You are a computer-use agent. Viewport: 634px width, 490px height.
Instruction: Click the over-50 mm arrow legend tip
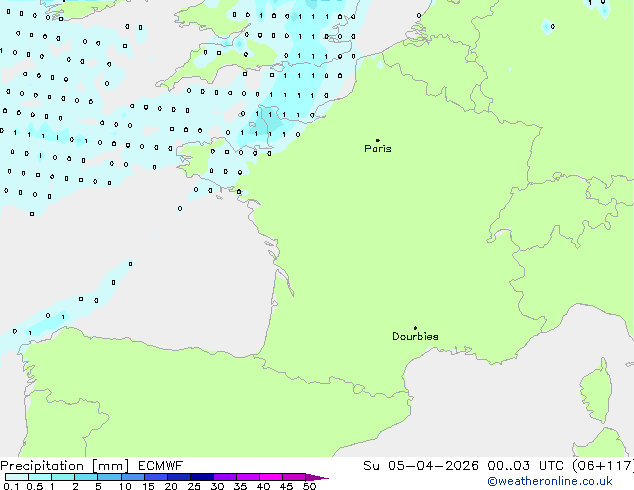[317, 477]
